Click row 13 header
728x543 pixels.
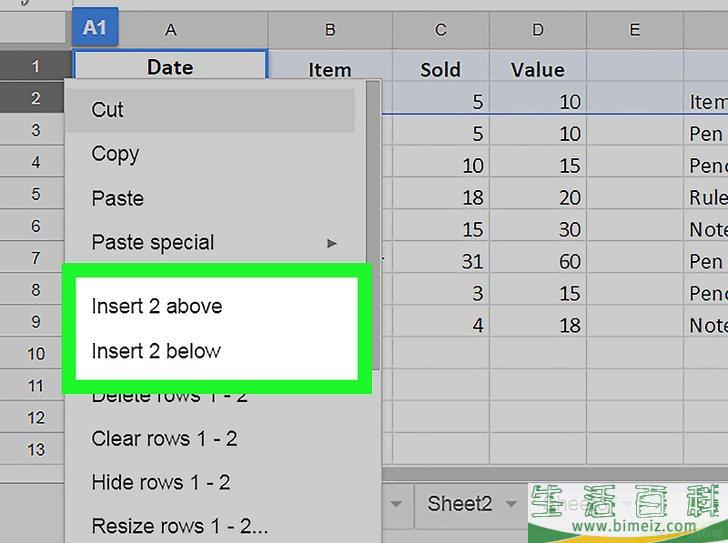[36, 449]
